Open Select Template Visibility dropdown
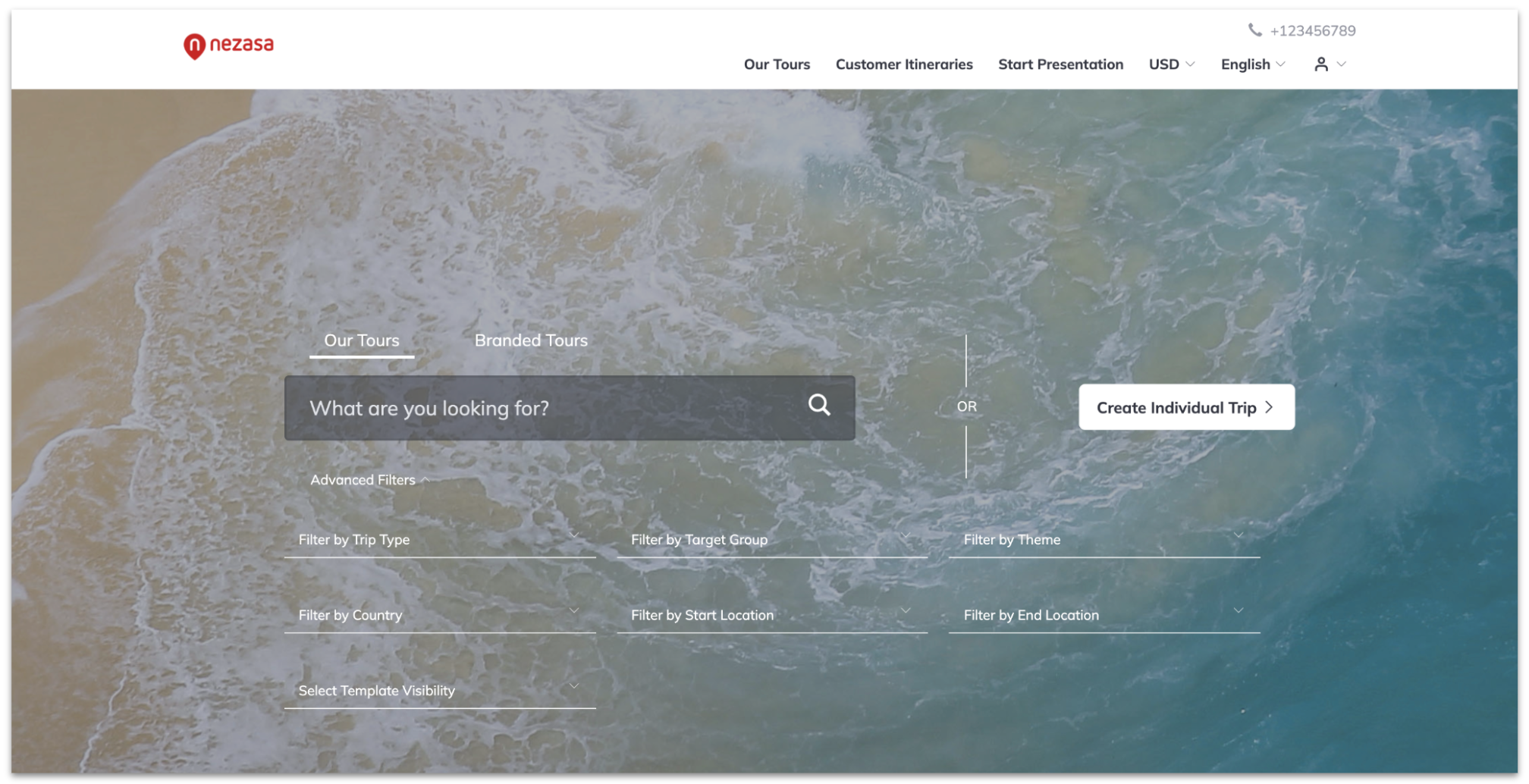This screenshot has height=784, width=1529. click(x=440, y=691)
